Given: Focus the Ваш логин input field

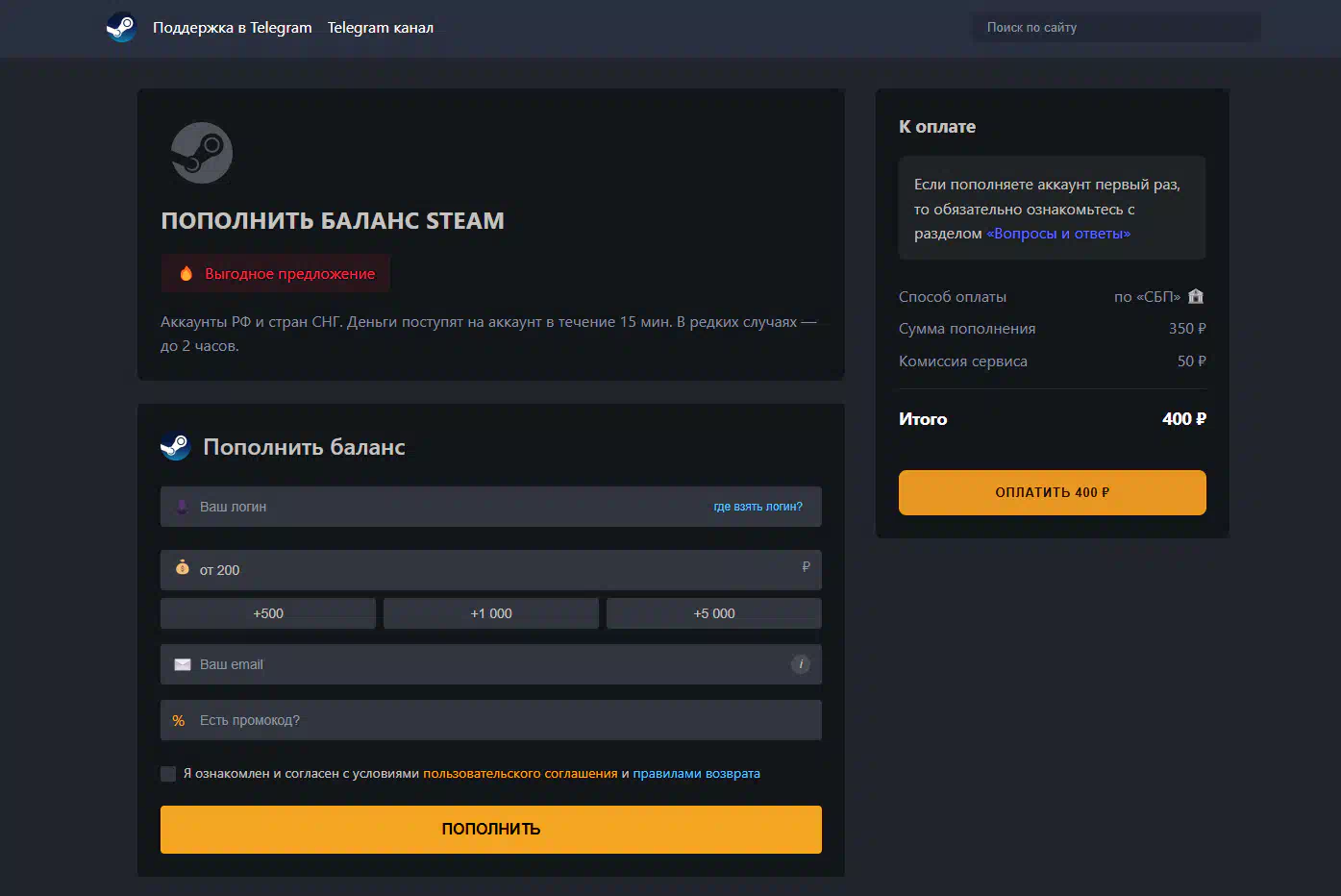Looking at the screenshot, I should pyautogui.click(x=491, y=507).
